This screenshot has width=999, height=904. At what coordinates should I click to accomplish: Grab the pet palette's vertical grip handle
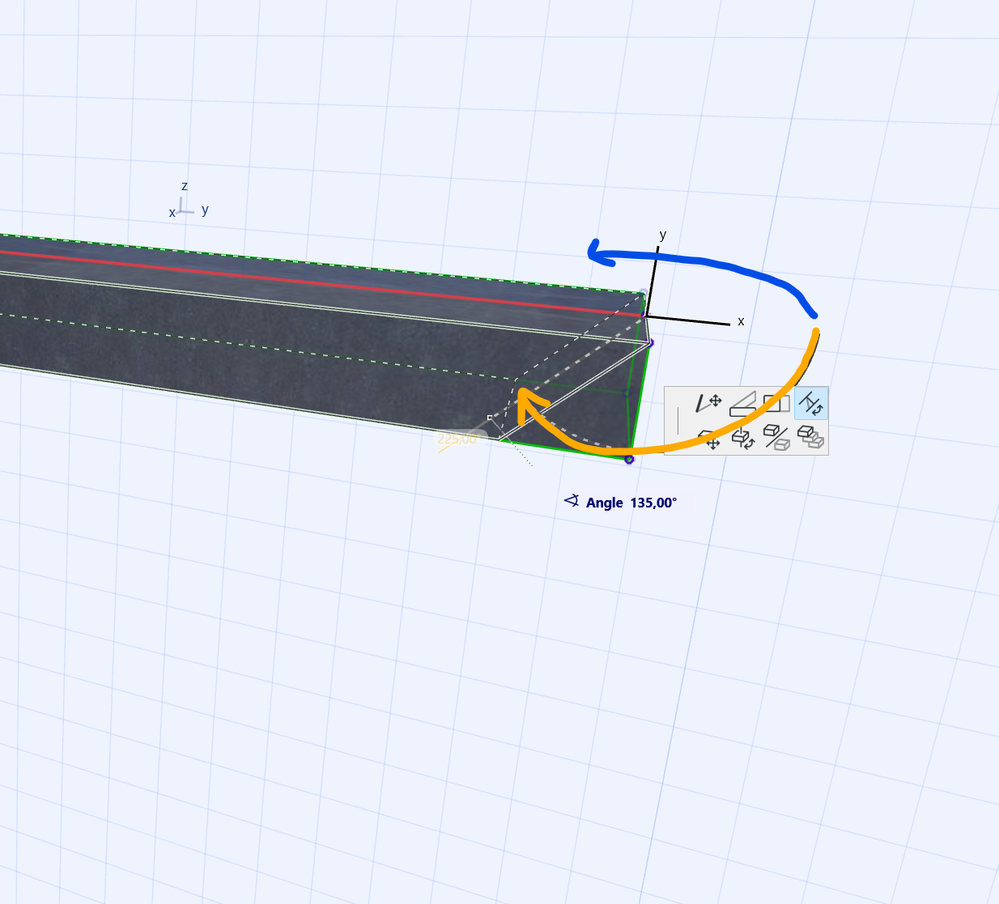(x=678, y=420)
